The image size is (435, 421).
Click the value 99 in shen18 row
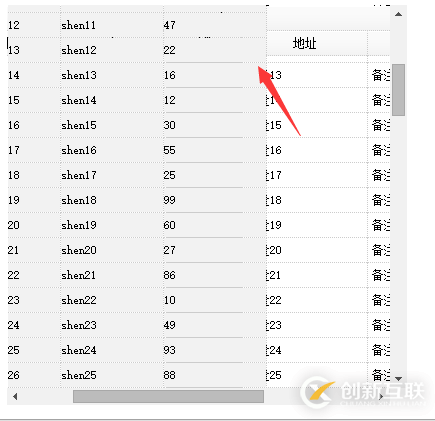click(x=169, y=200)
